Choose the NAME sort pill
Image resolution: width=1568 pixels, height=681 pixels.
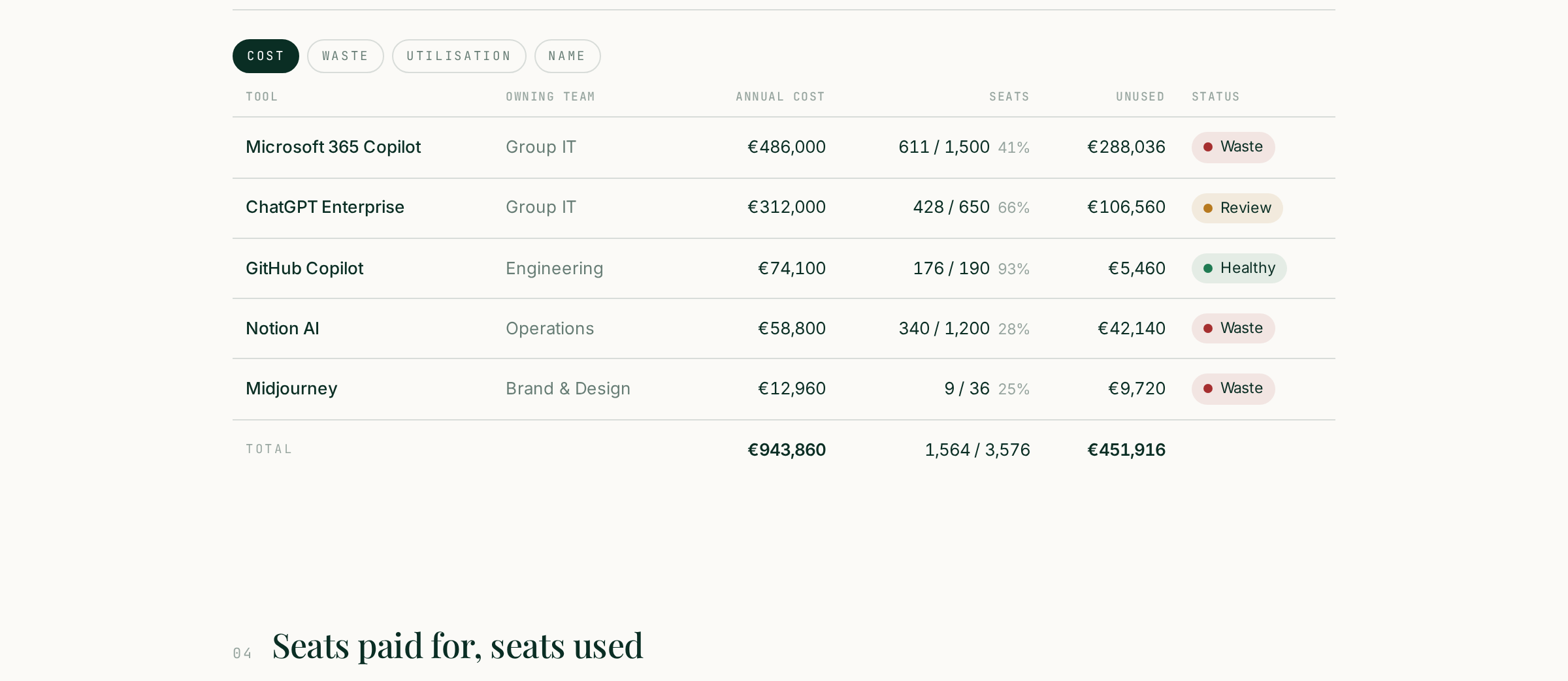568,56
